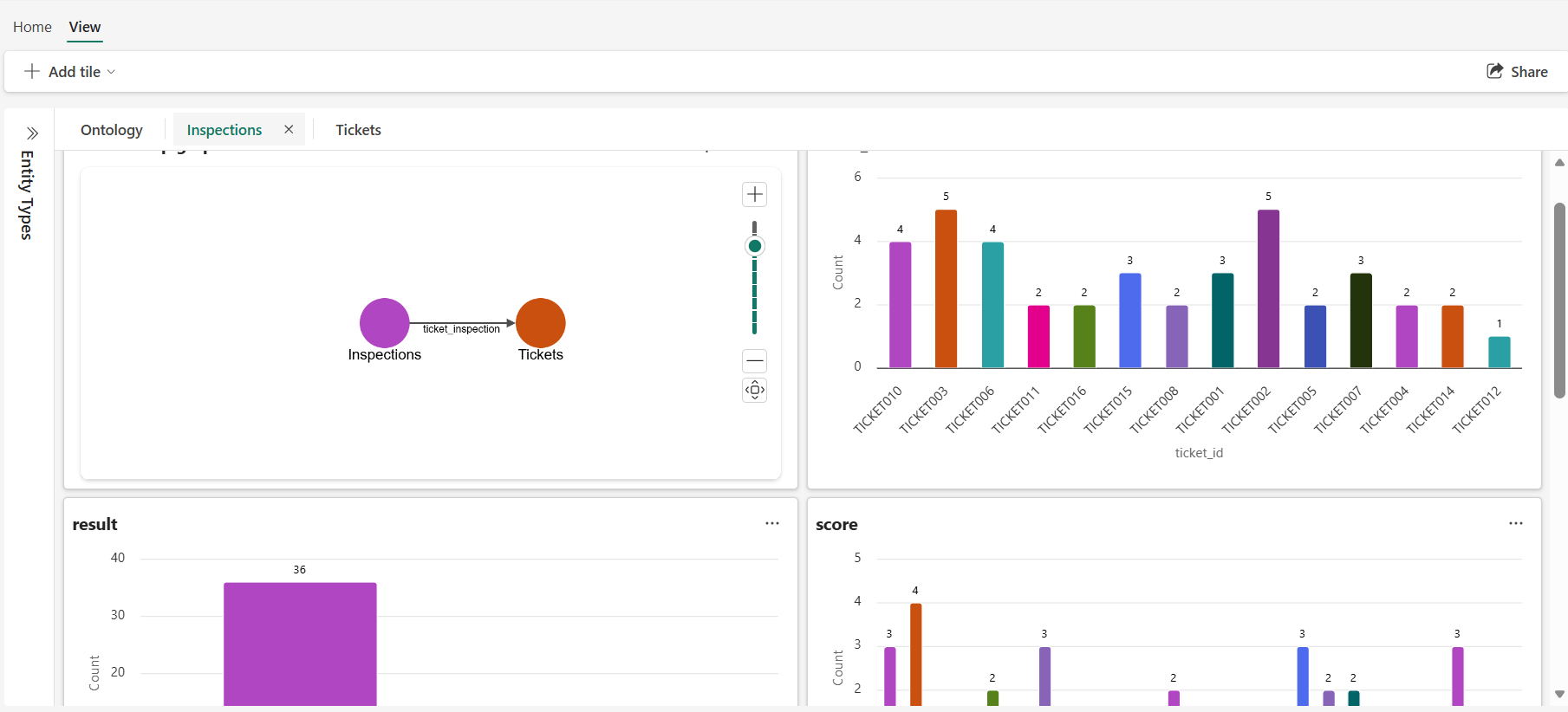The width and height of the screenshot is (1568, 712).
Task: Click the TICKET004 axis label
Action: click(1384, 410)
